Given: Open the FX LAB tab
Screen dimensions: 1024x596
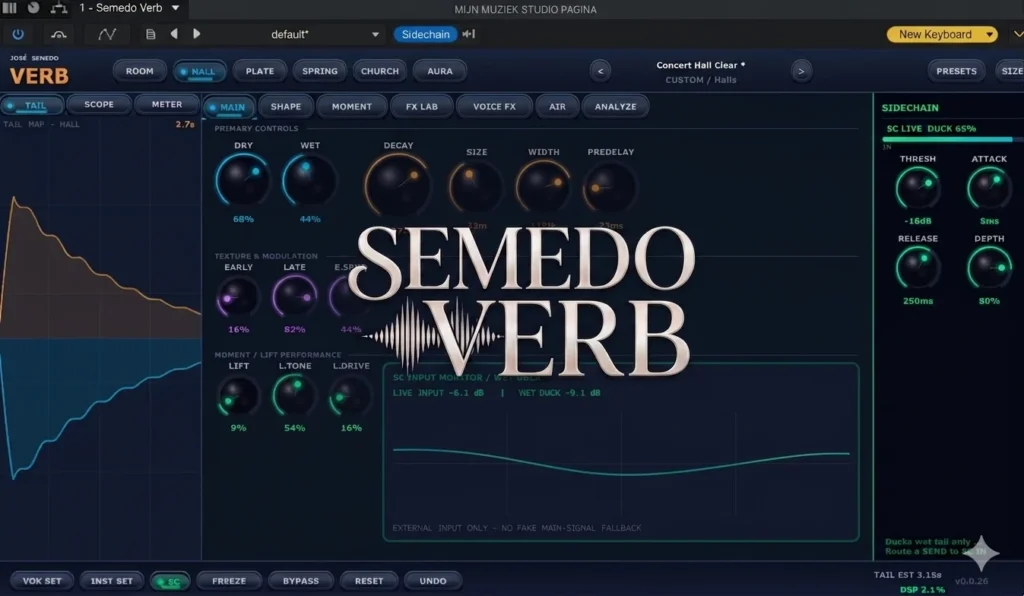Looking at the screenshot, I should (x=422, y=106).
